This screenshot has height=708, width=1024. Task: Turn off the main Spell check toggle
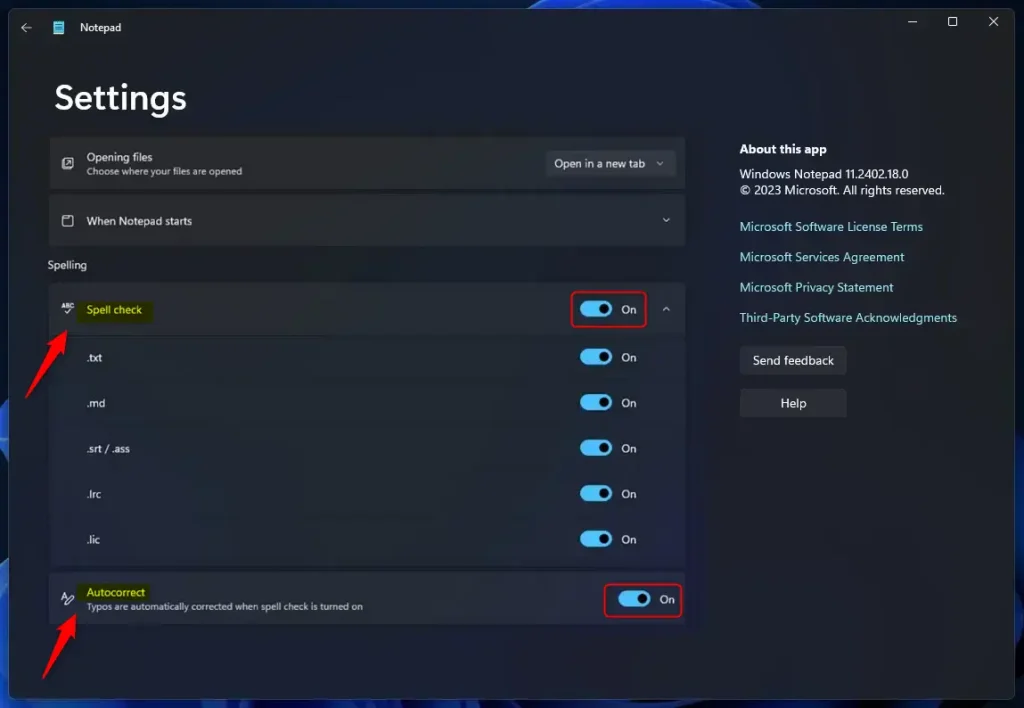(x=596, y=309)
